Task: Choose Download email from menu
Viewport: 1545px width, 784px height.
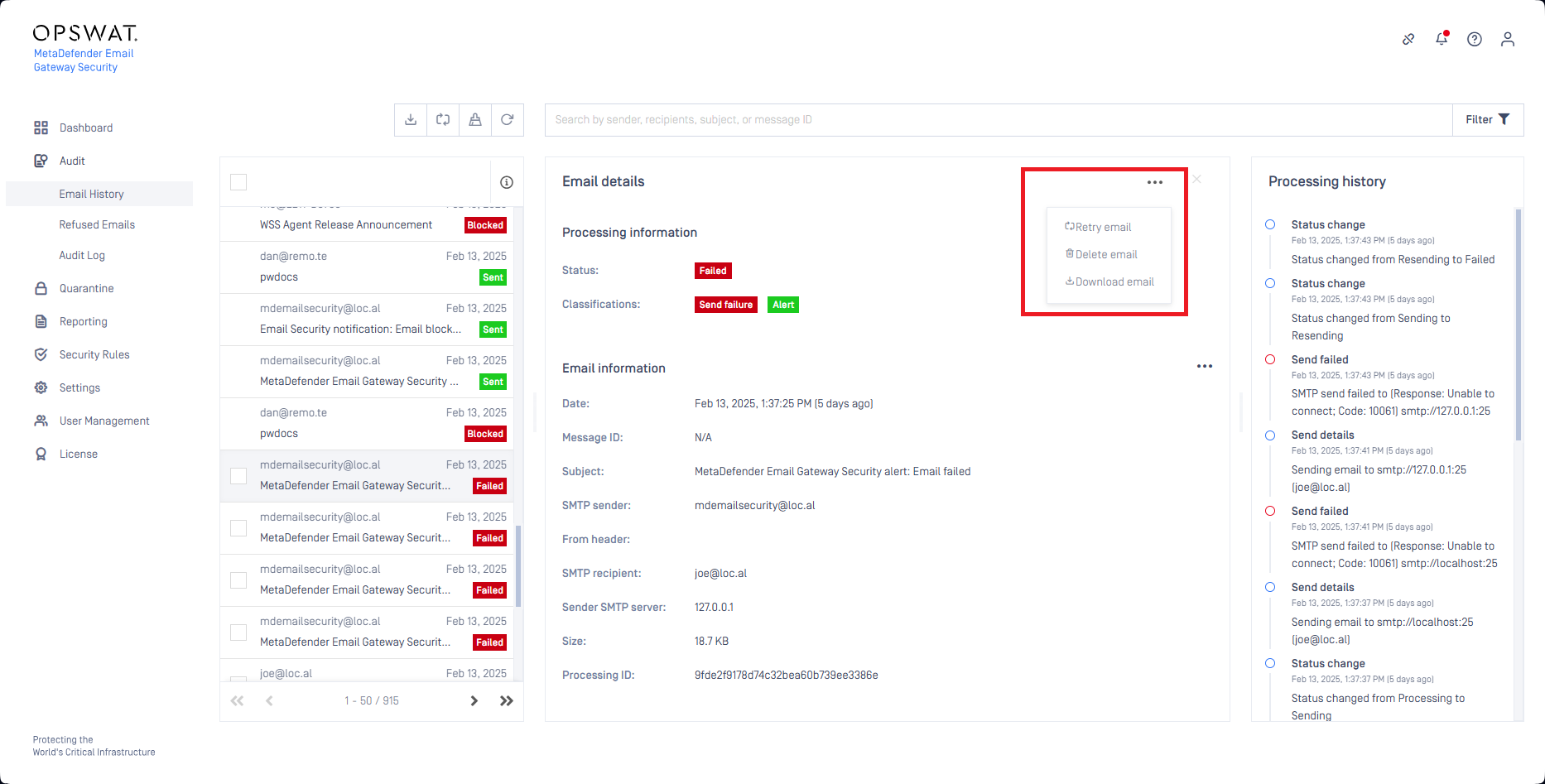Action: coord(1109,281)
